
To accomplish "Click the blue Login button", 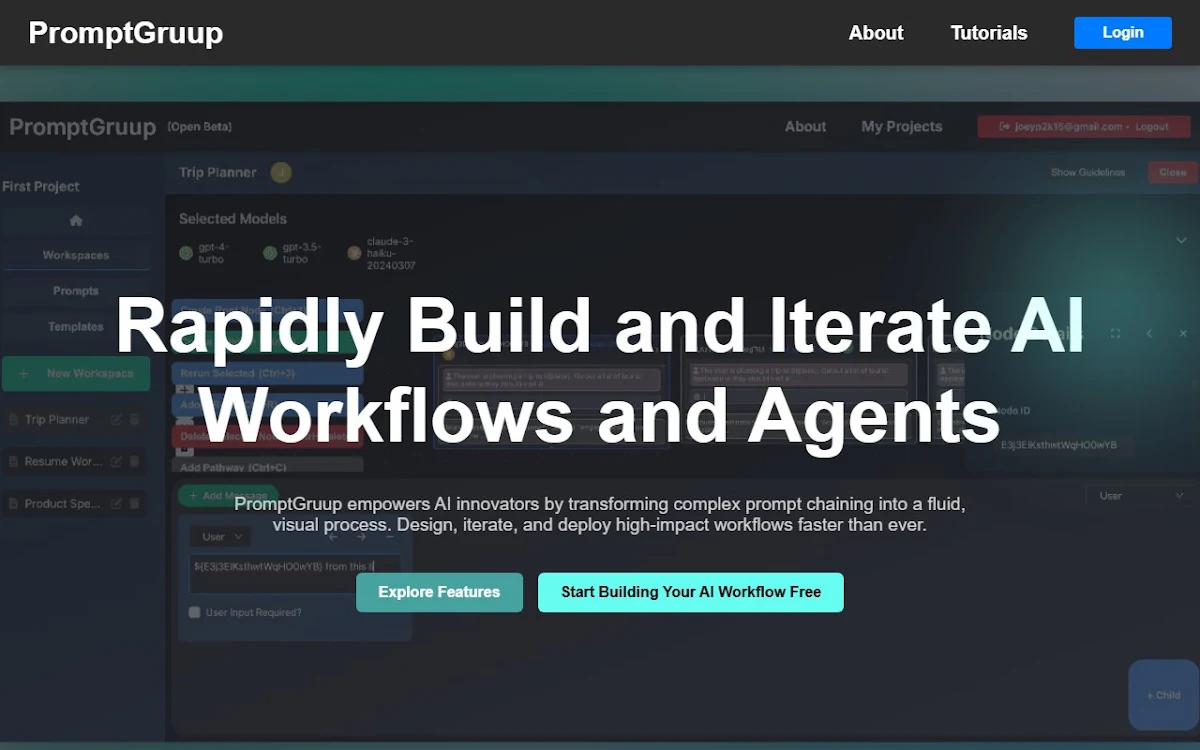I will (x=1123, y=33).
